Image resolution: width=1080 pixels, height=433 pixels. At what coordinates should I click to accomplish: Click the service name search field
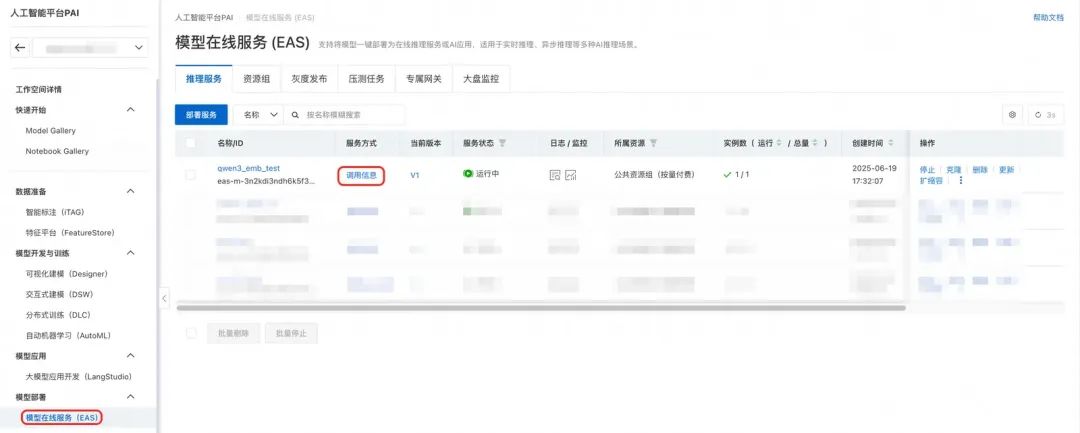[x=350, y=115]
